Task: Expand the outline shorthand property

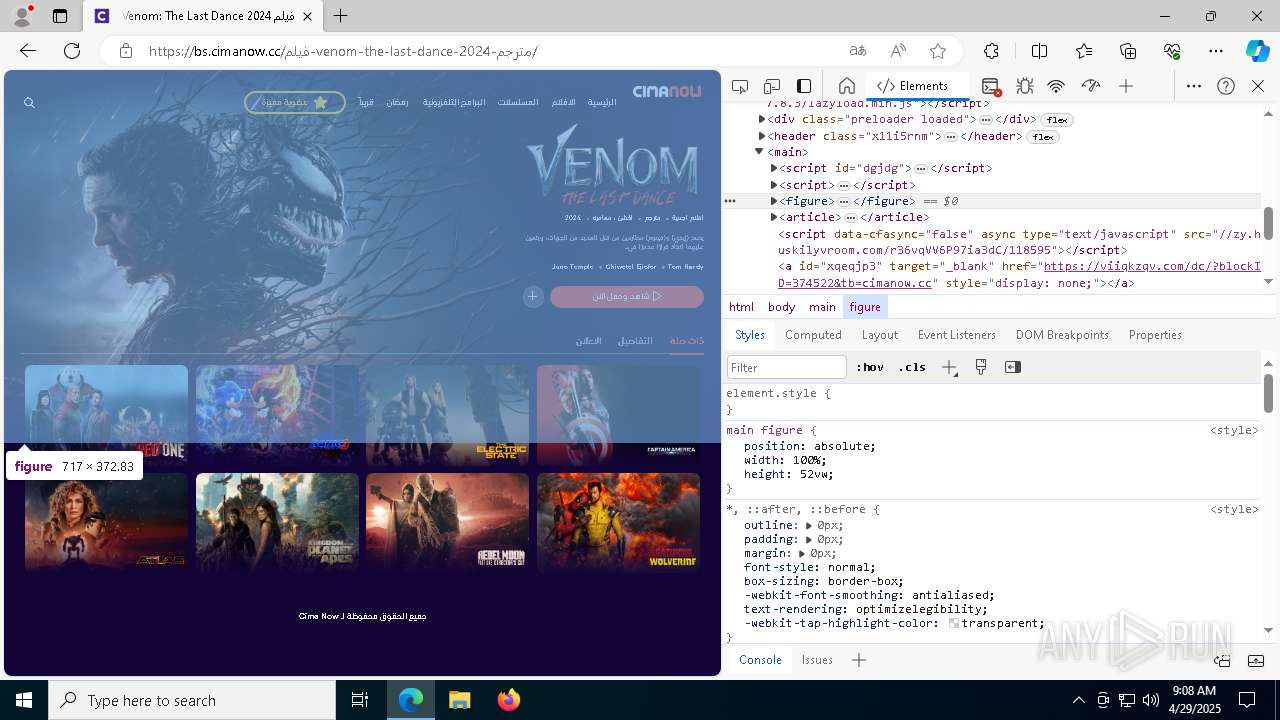Action: (x=809, y=525)
